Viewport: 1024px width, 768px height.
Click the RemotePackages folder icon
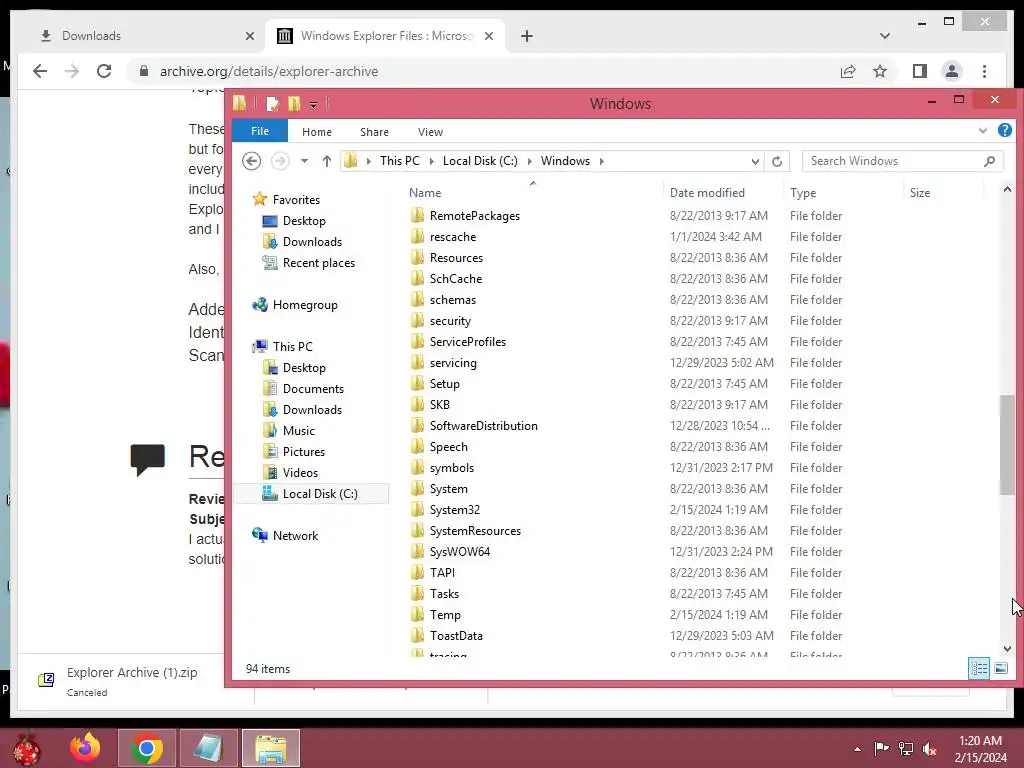click(x=418, y=216)
